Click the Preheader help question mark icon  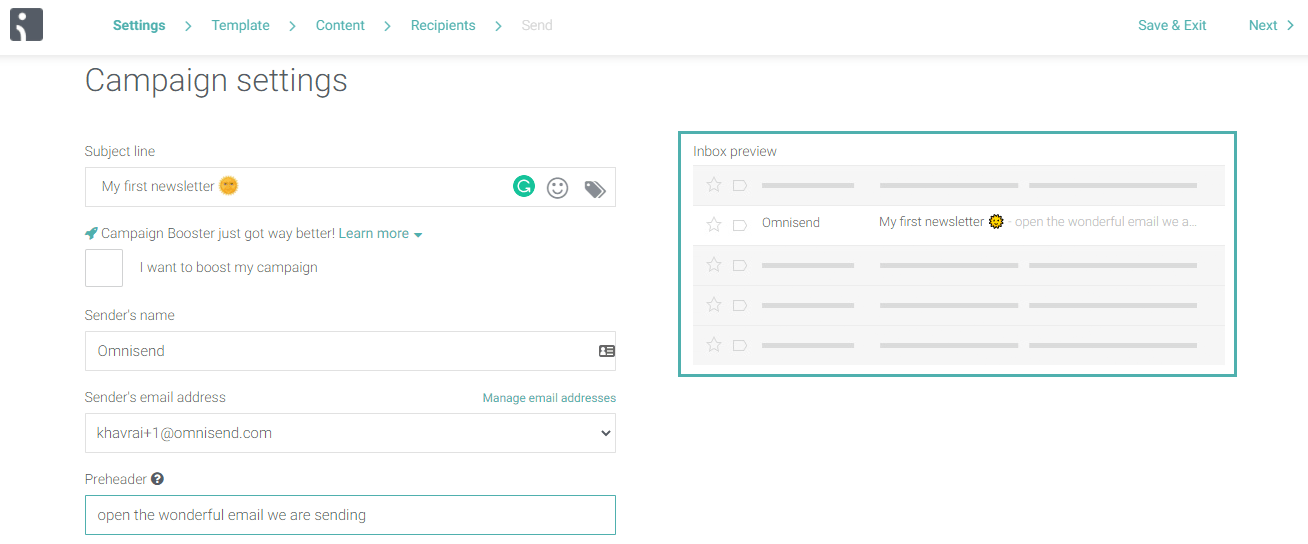click(157, 479)
